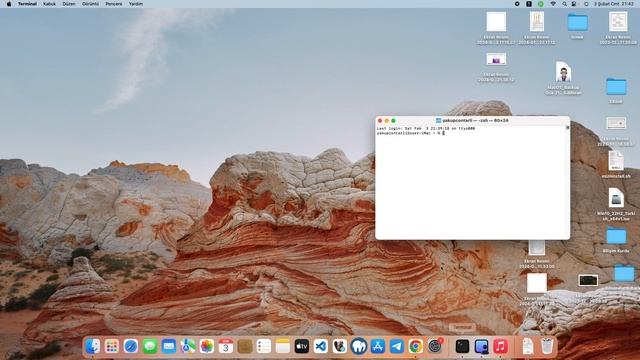Image resolution: width=640 pixels, height=360 pixels.
Task: Open the dock icon between Terminal and Music
Action: pyautogui.click(x=481, y=346)
